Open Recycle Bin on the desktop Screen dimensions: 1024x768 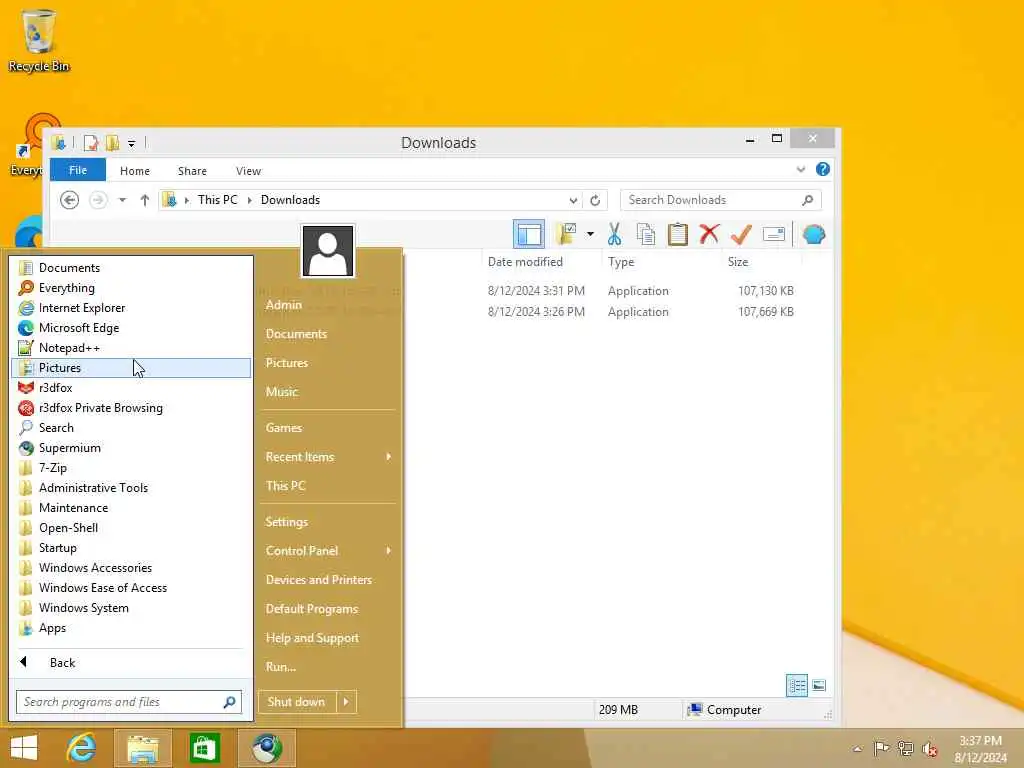coord(39,40)
